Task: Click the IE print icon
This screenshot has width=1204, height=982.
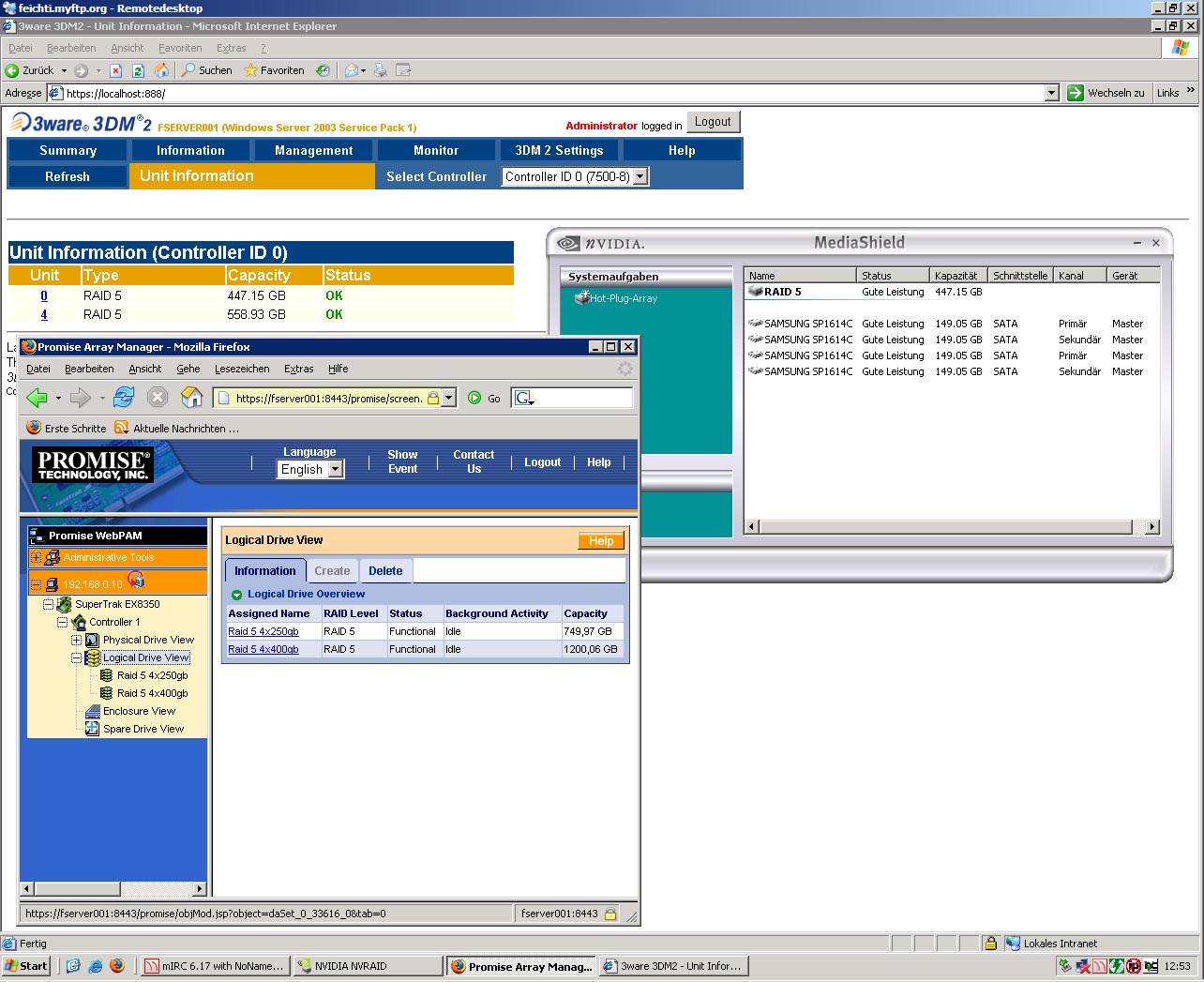Action: coord(381,70)
